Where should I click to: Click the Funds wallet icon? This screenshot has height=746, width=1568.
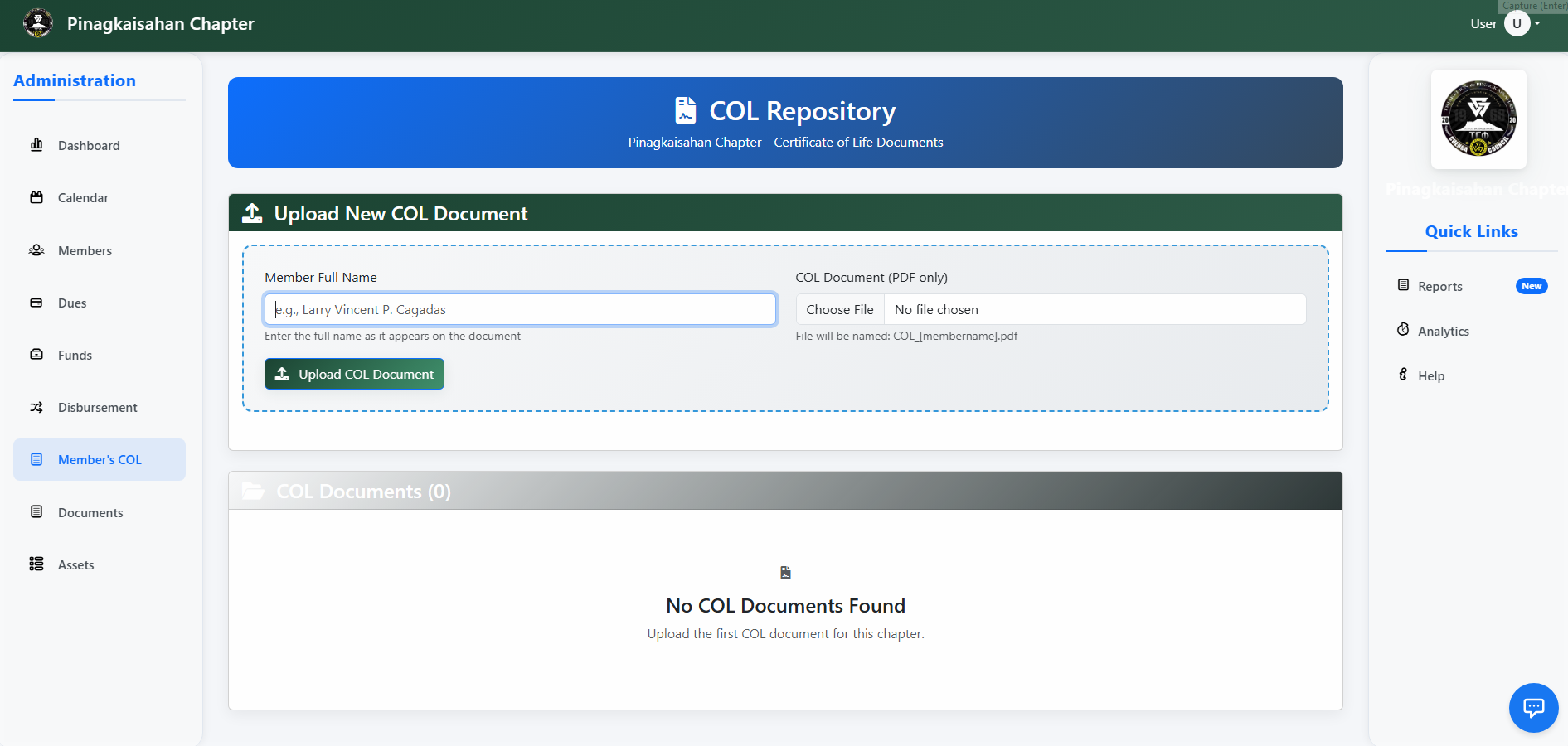coord(36,355)
